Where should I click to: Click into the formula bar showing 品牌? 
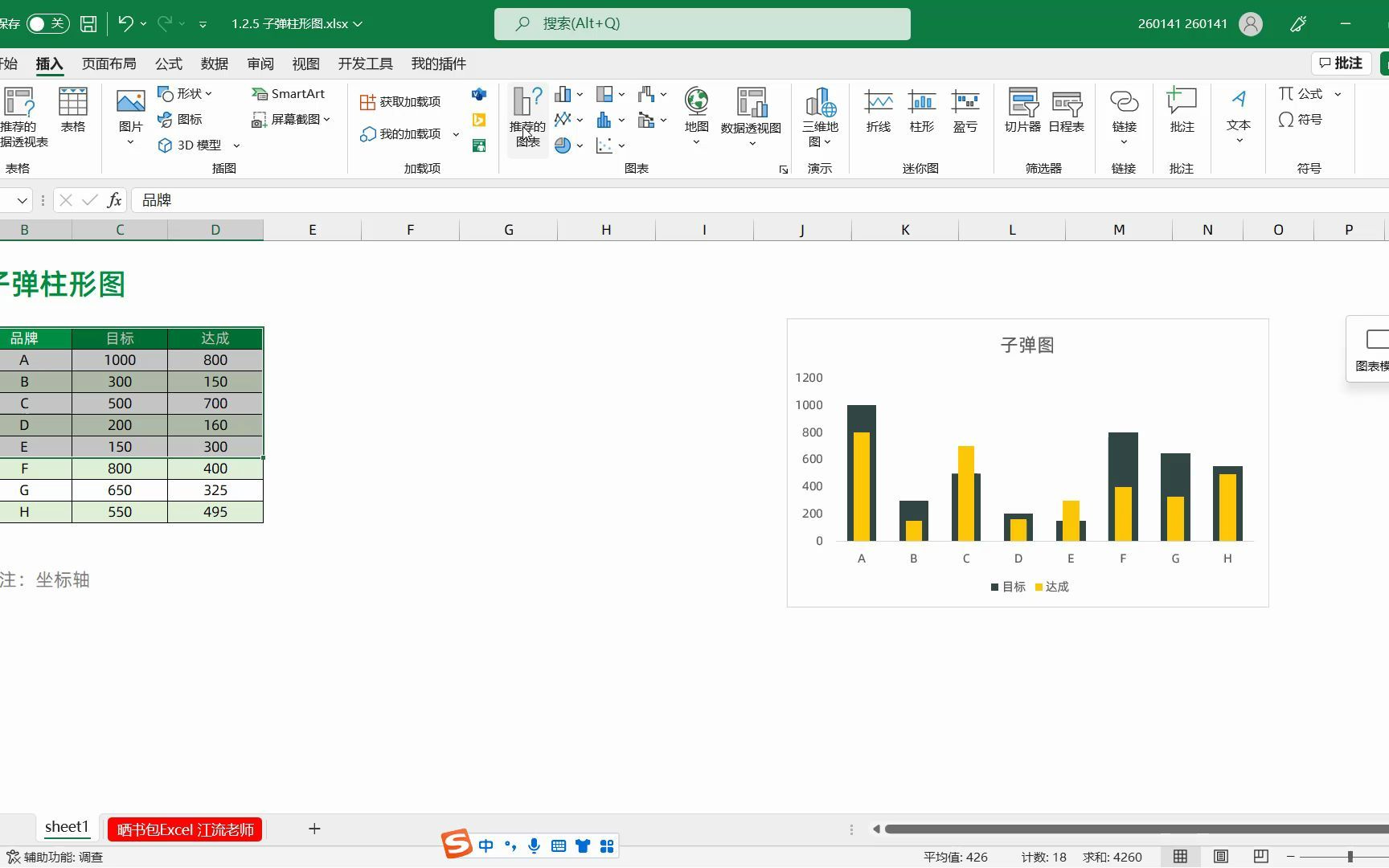(x=760, y=200)
